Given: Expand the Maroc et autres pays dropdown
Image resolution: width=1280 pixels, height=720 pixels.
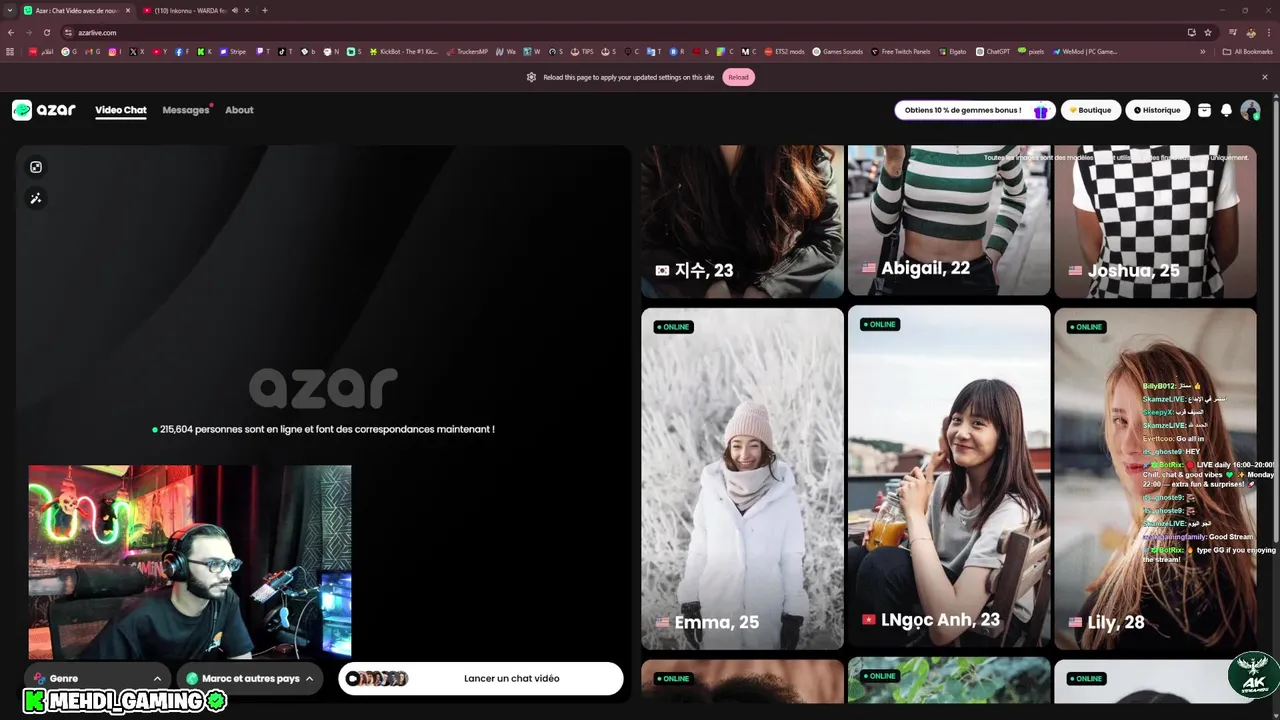Looking at the screenshot, I should click(250, 678).
